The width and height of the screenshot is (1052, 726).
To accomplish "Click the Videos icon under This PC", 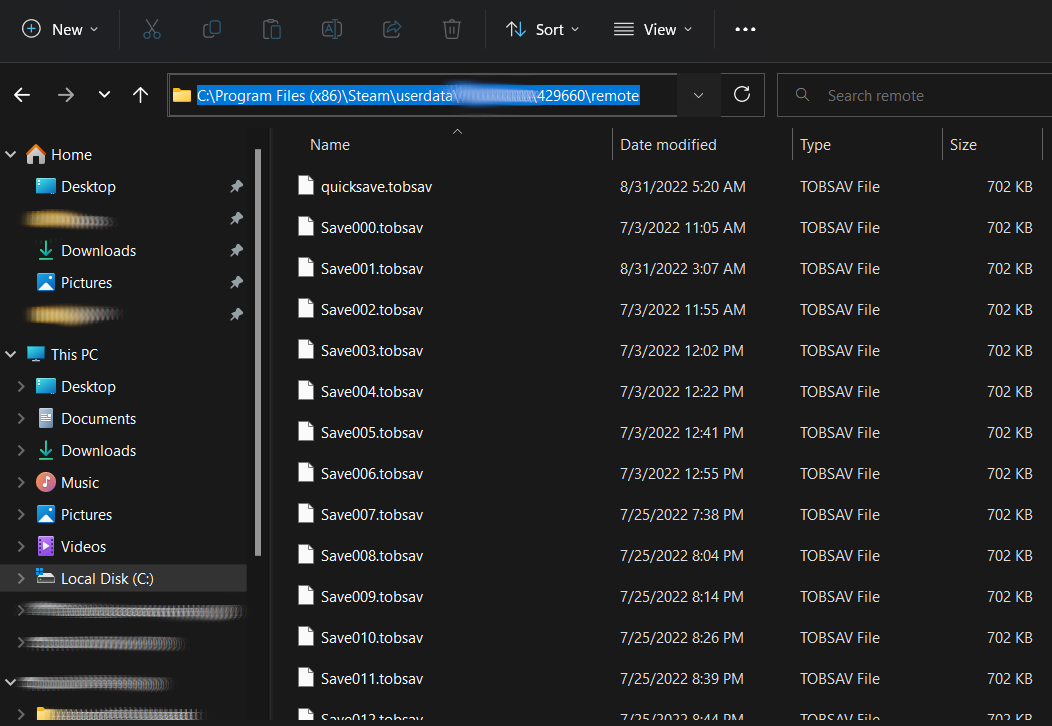I will 46,546.
